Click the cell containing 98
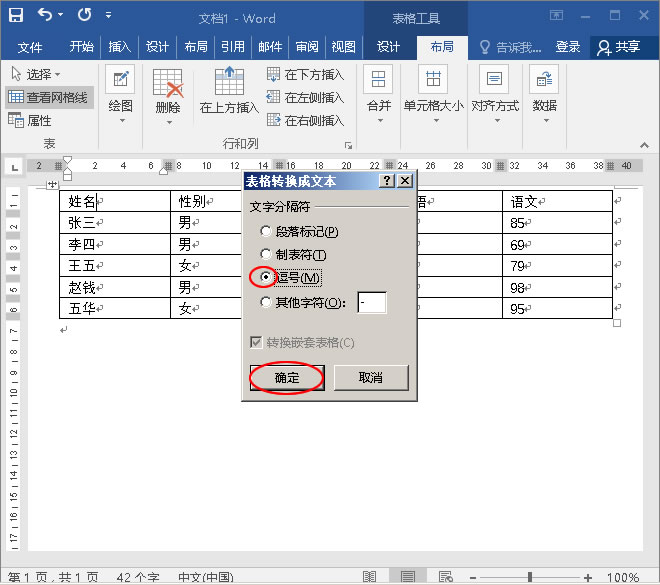Image resolution: width=660 pixels, height=585 pixels. pyautogui.click(x=557, y=287)
